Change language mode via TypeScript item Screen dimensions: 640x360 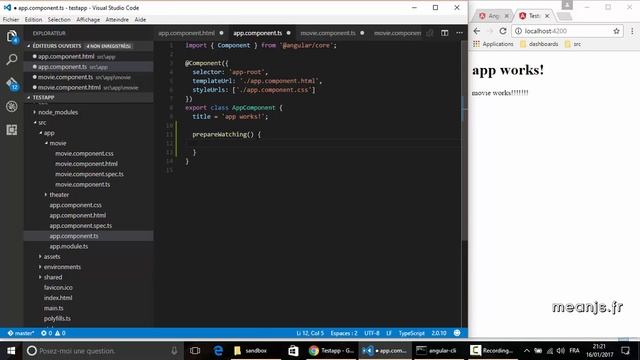click(x=411, y=333)
